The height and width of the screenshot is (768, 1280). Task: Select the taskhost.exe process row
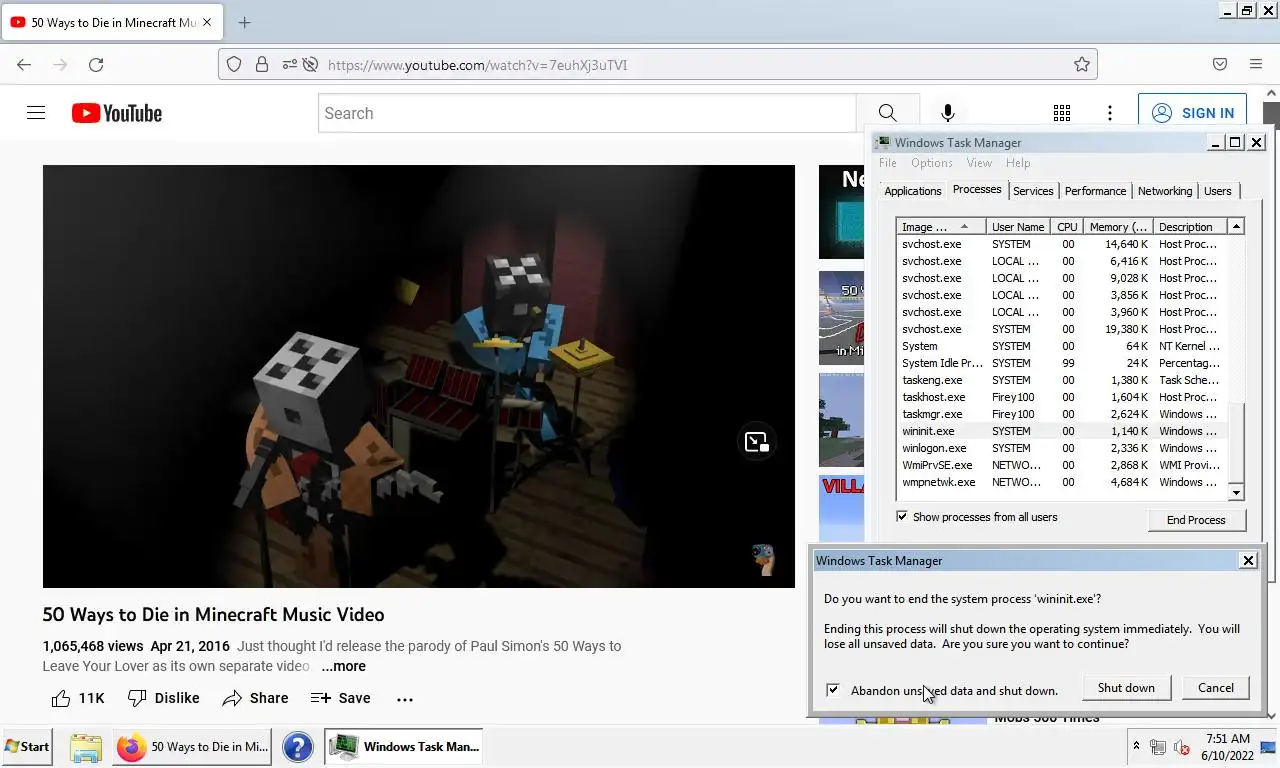1062,397
